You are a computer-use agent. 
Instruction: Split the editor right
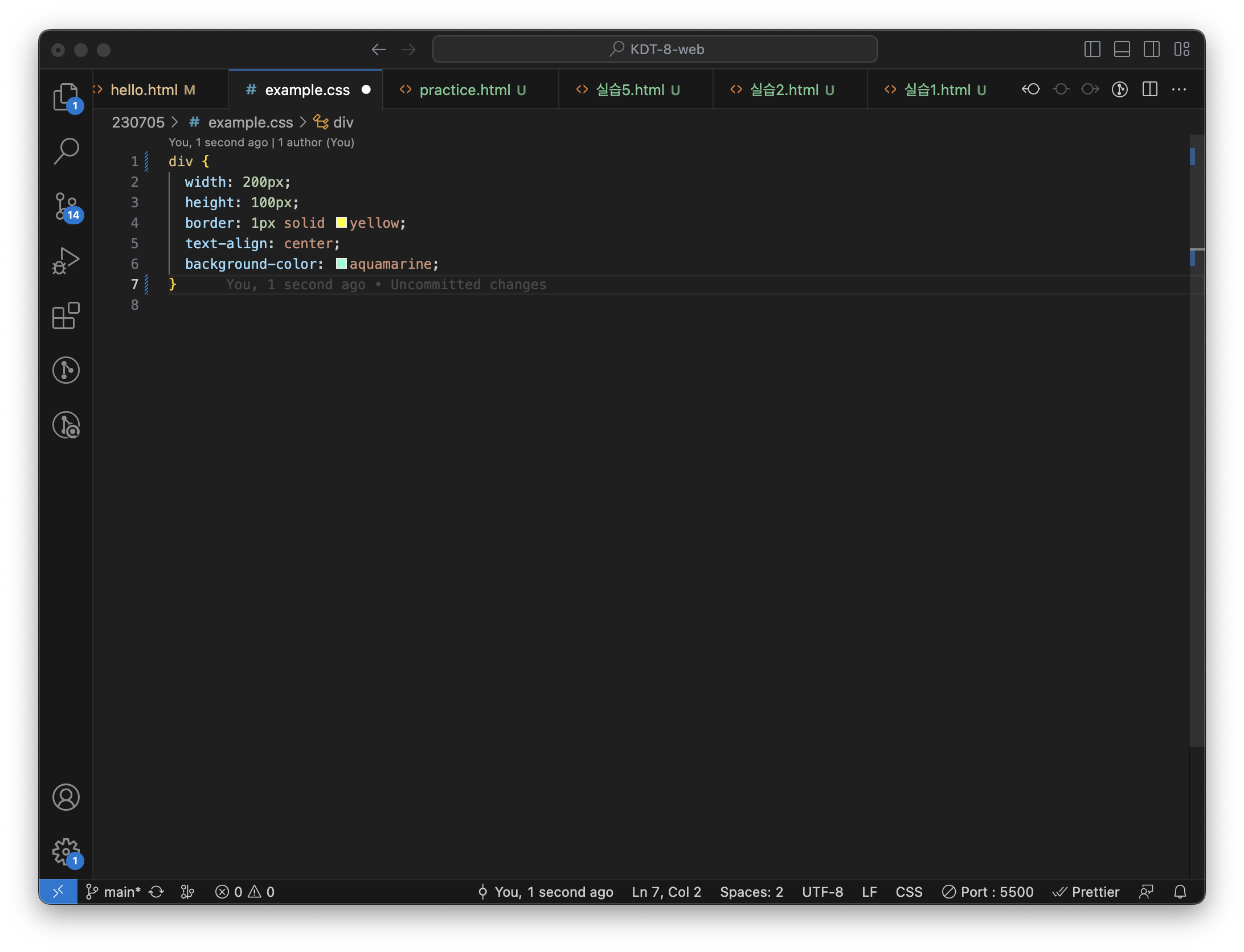(x=1150, y=89)
